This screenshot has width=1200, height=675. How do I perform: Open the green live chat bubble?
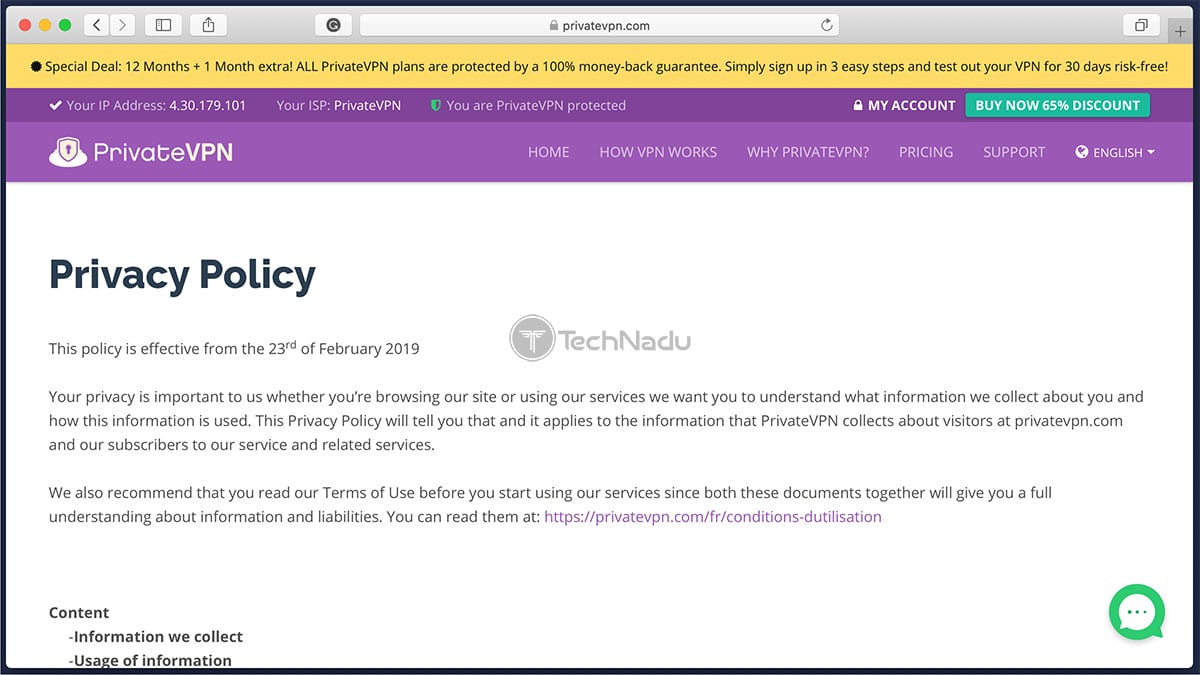[1137, 612]
